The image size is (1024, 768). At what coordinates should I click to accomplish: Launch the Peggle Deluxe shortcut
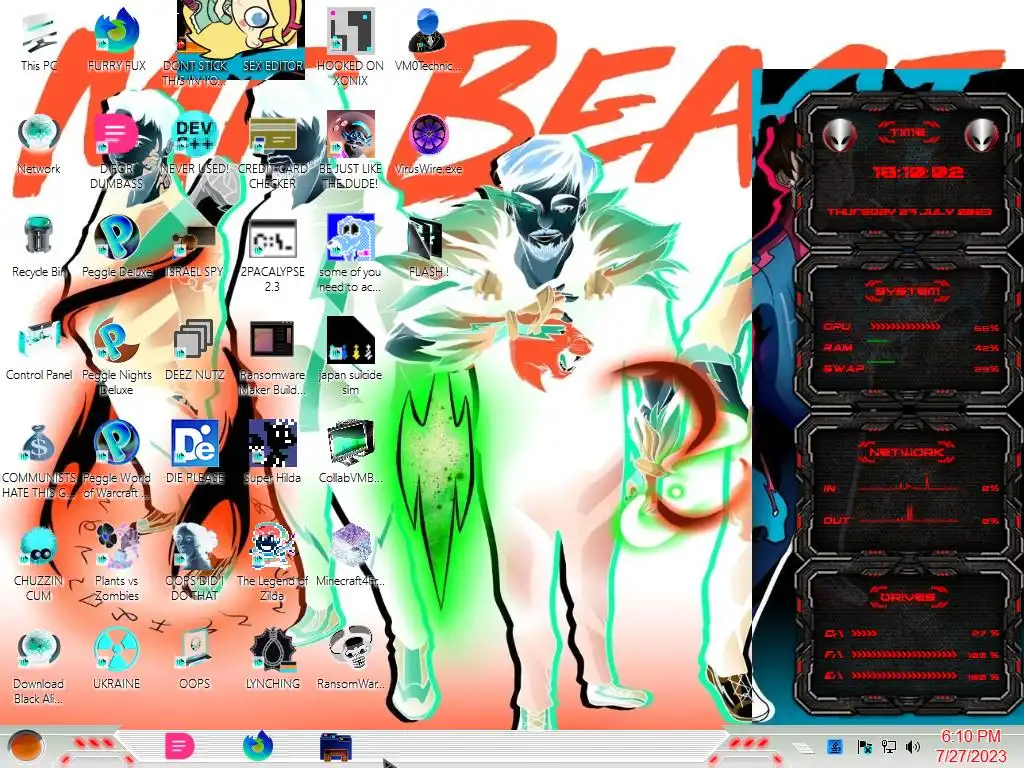tap(116, 247)
